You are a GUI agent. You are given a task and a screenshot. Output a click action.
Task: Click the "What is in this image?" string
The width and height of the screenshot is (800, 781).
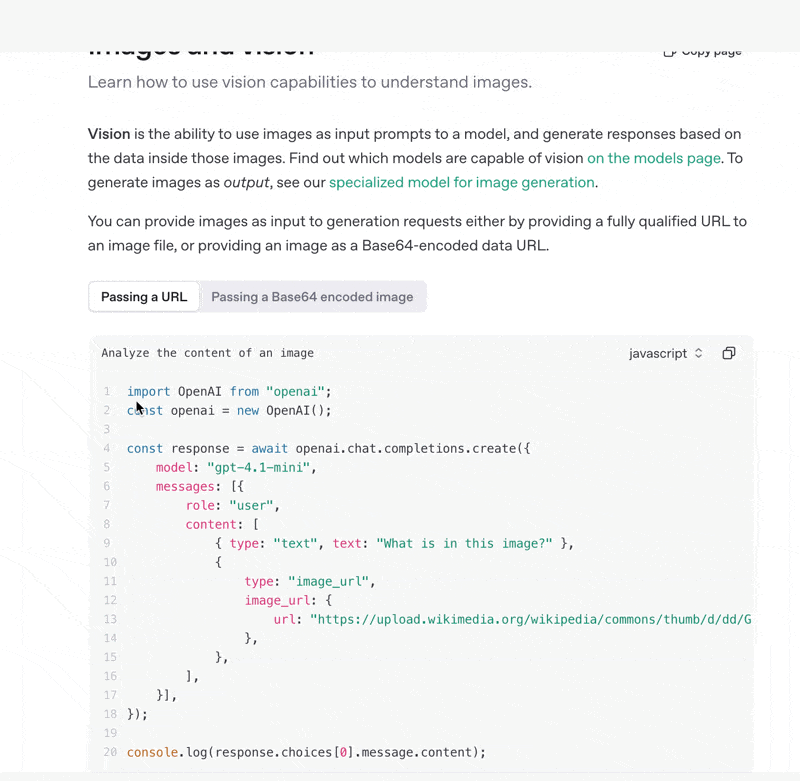[x=464, y=543]
